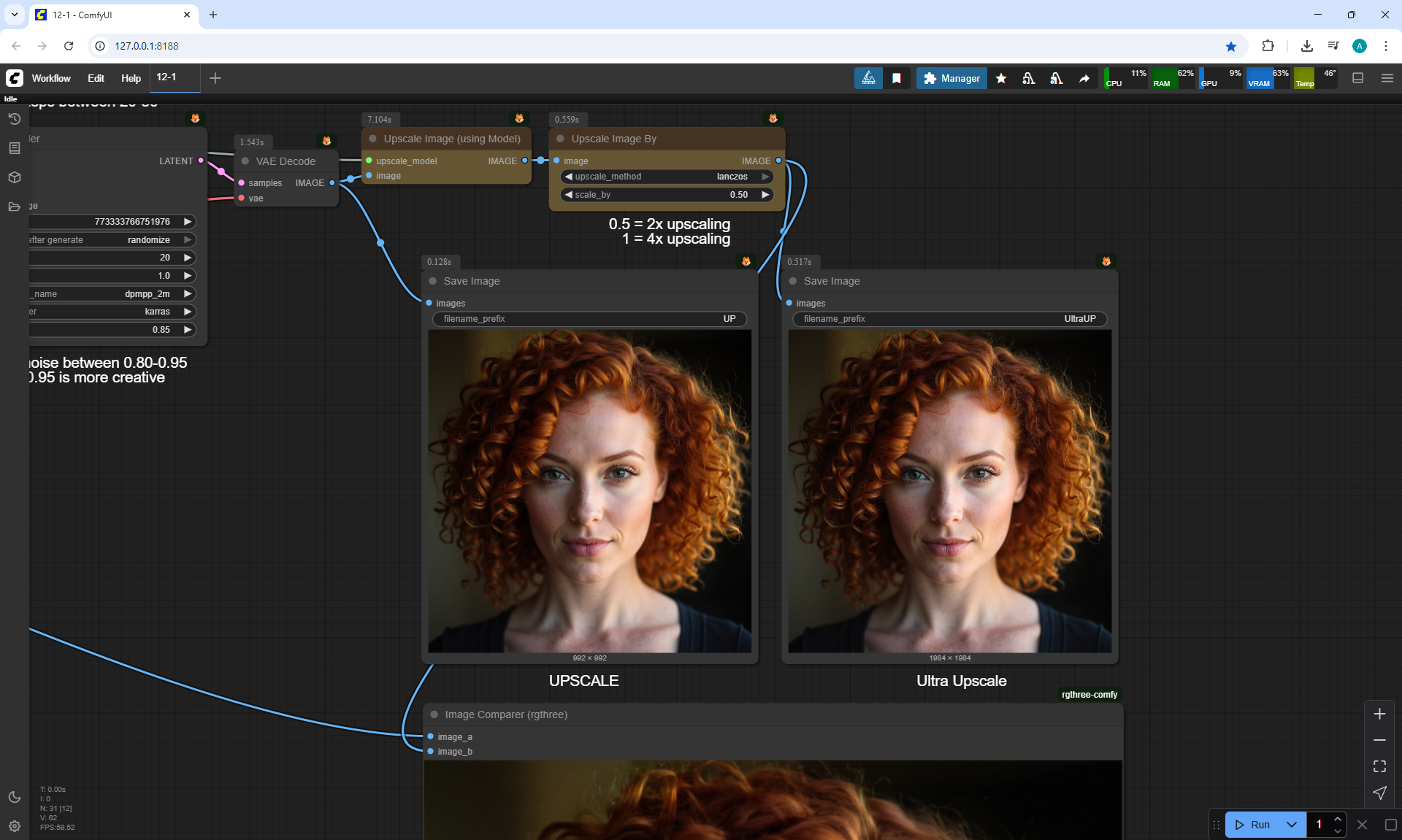Viewport: 1402px width, 840px height.
Task: Click the share arrow icon in toolbar
Action: (1084, 78)
